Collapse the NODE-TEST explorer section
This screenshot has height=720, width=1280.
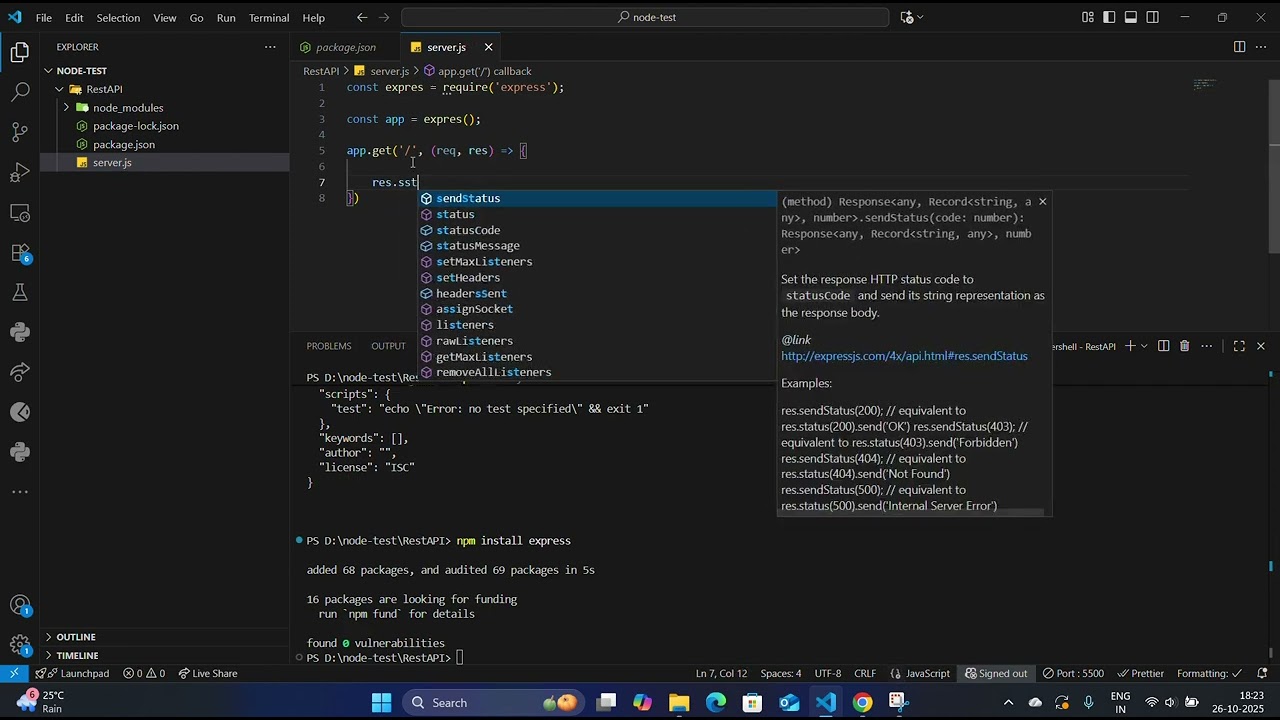pos(48,71)
